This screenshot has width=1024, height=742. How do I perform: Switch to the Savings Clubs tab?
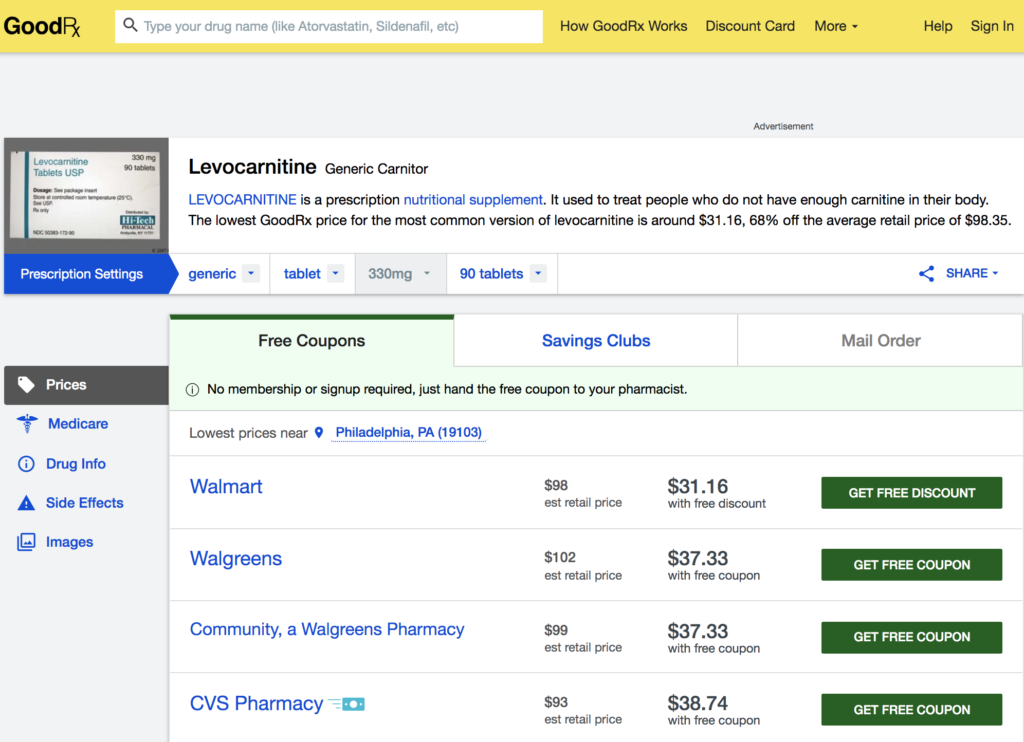click(595, 340)
